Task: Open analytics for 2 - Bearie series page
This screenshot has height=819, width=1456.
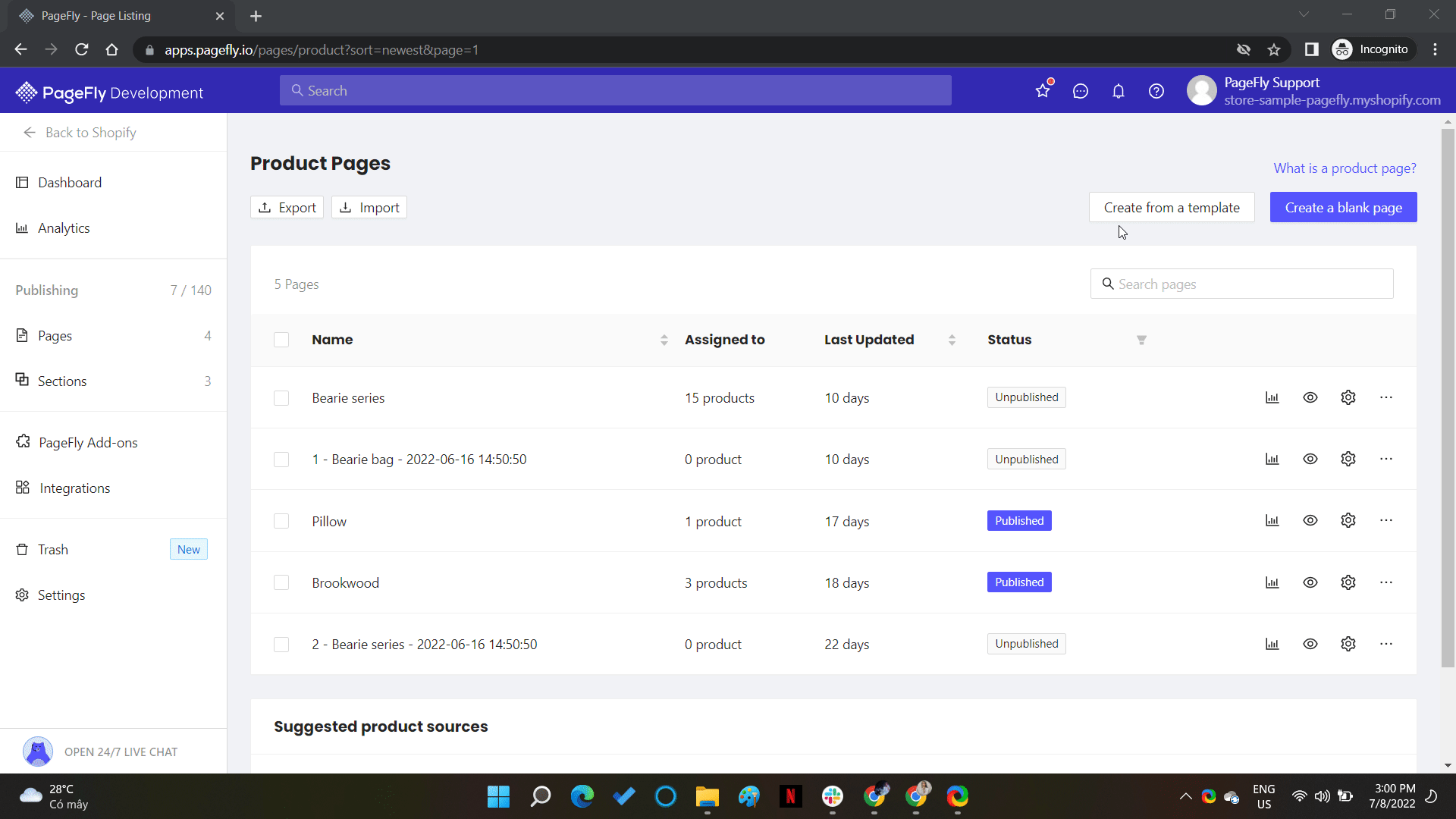Action: coord(1272,644)
